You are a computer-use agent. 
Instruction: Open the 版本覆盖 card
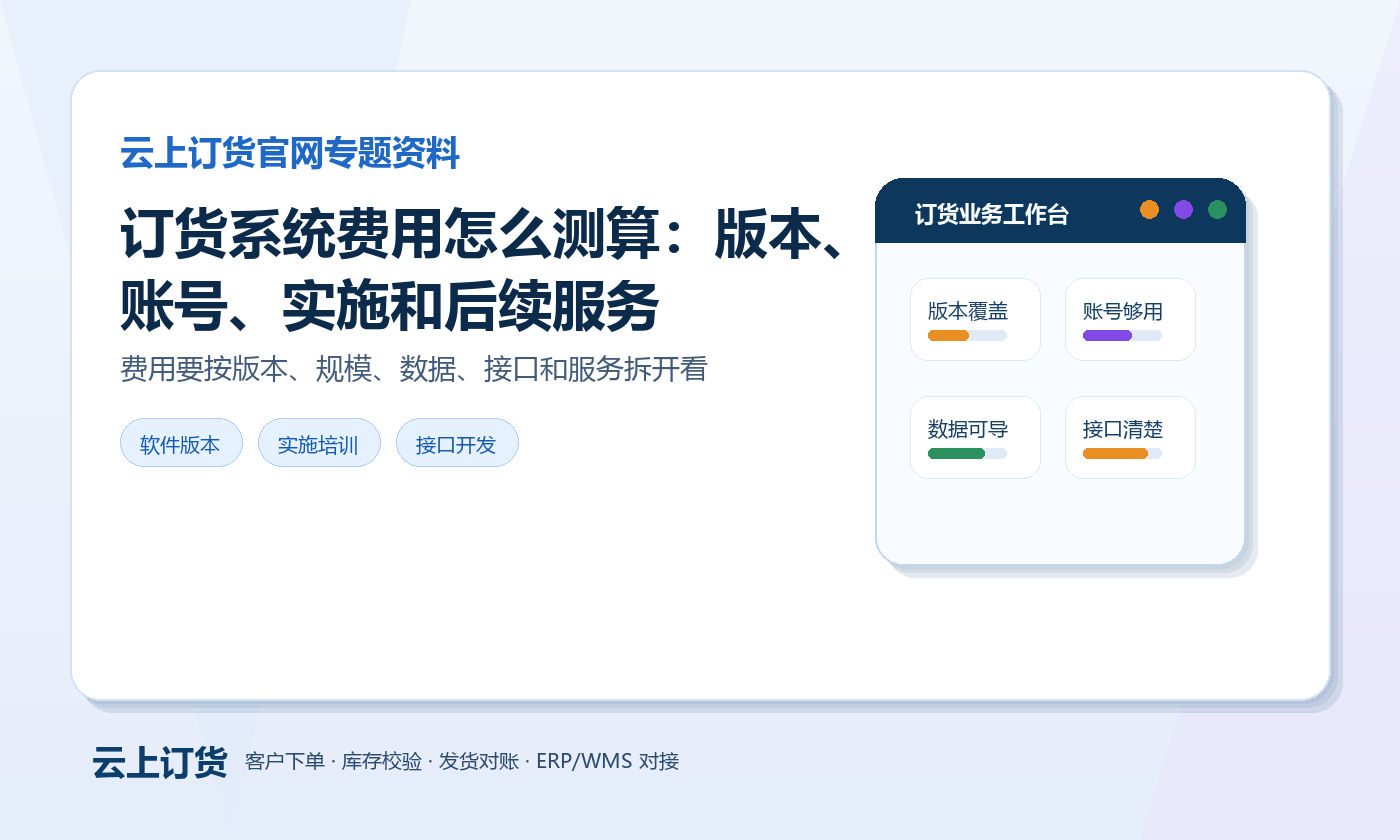click(x=975, y=319)
